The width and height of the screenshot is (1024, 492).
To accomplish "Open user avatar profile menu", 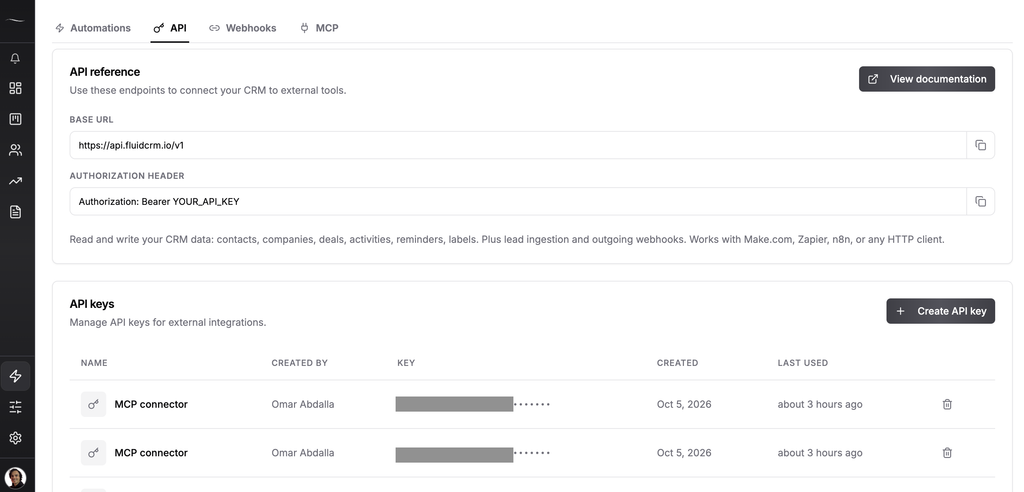I will click(x=15, y=478).
